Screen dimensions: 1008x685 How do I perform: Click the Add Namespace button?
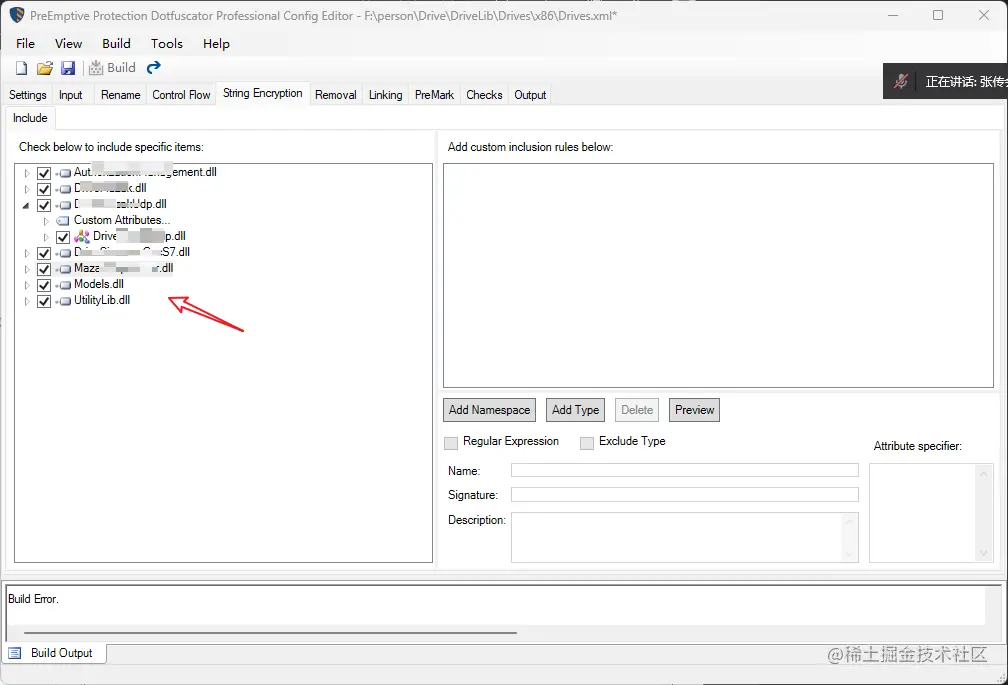click(489, 410)
